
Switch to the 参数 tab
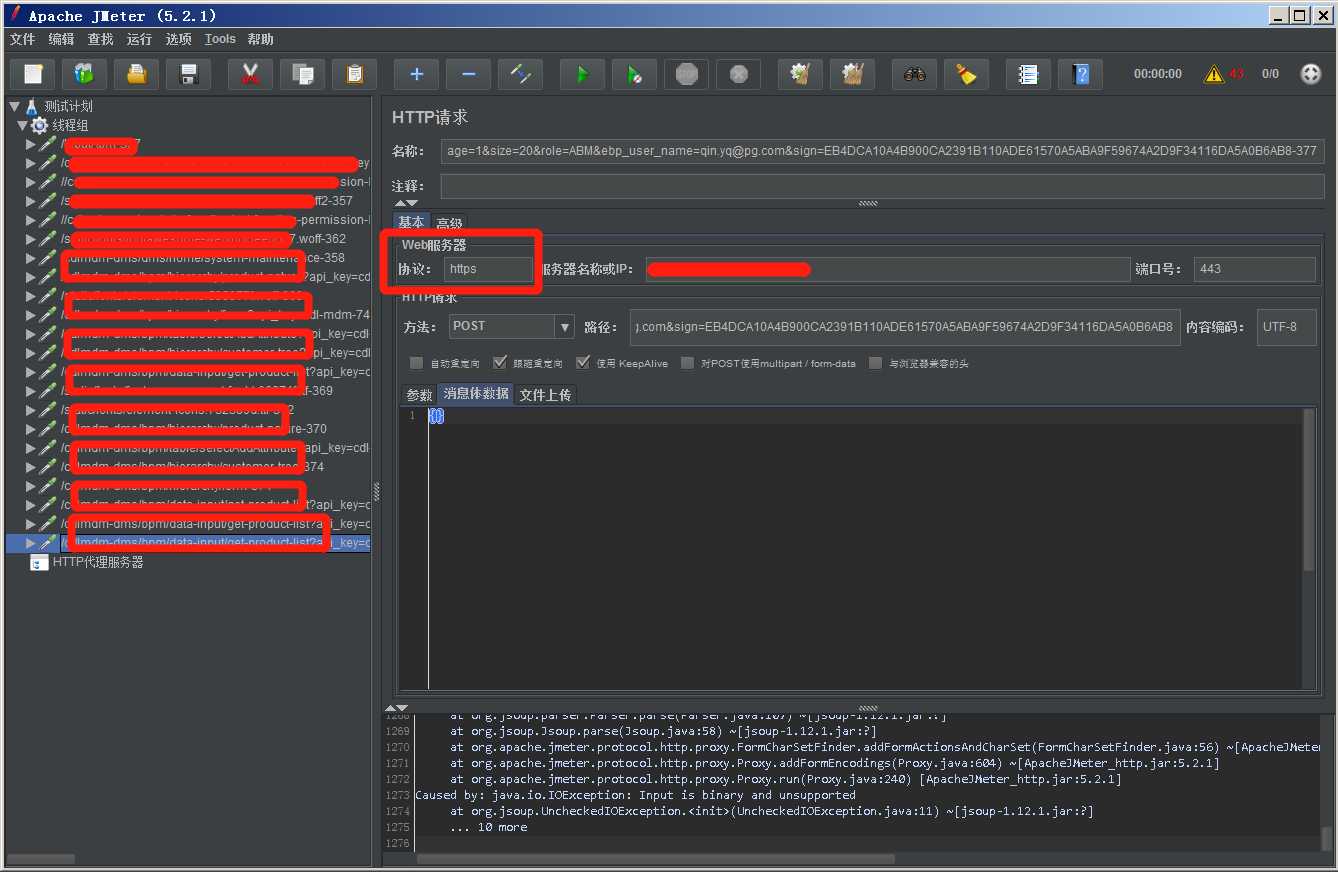419,395
